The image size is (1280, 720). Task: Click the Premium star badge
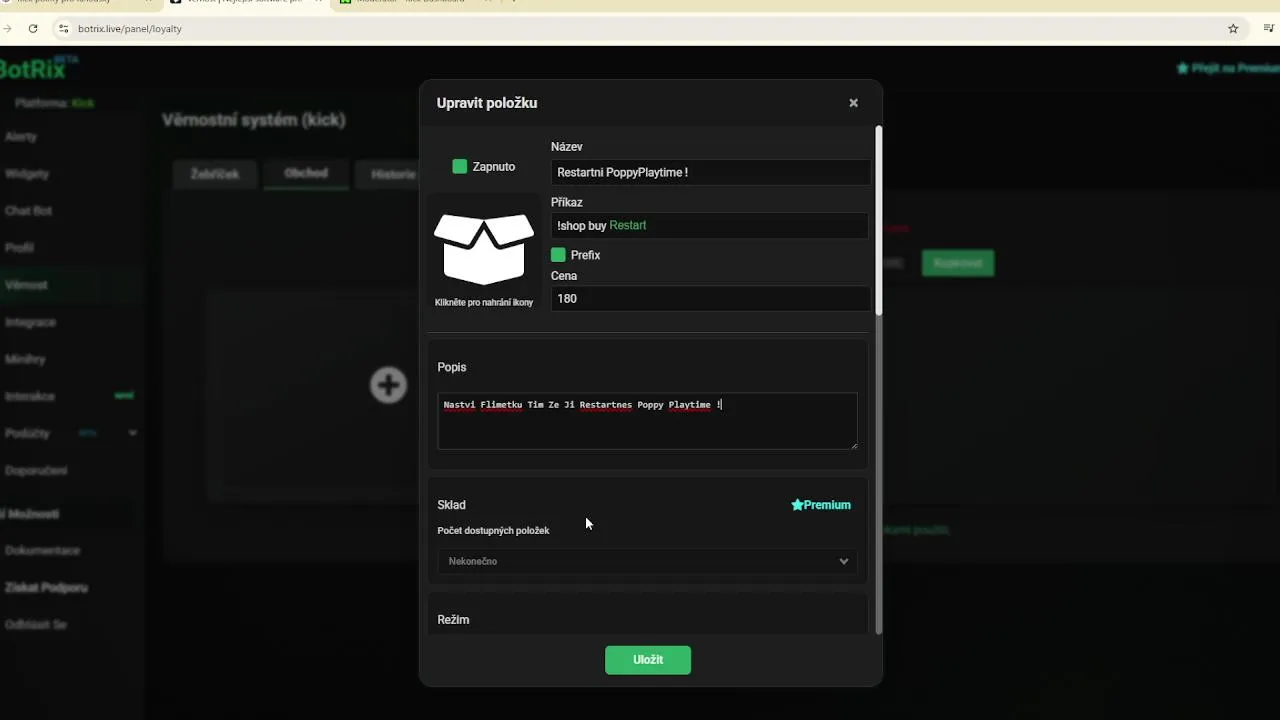pyautogui.click(x=821, y=505)
